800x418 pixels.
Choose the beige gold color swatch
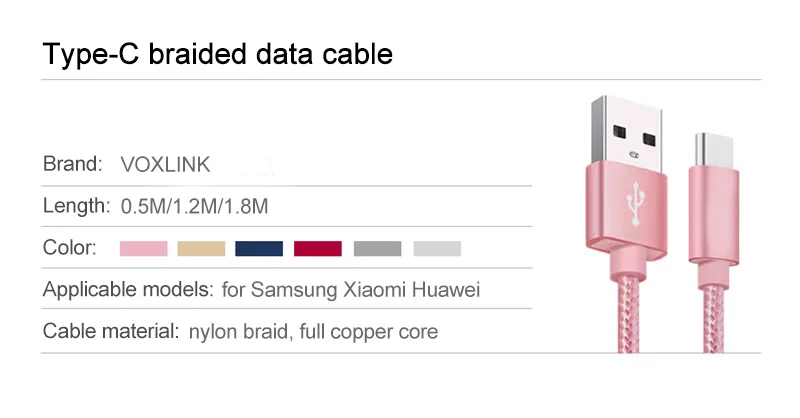(201, 249)
